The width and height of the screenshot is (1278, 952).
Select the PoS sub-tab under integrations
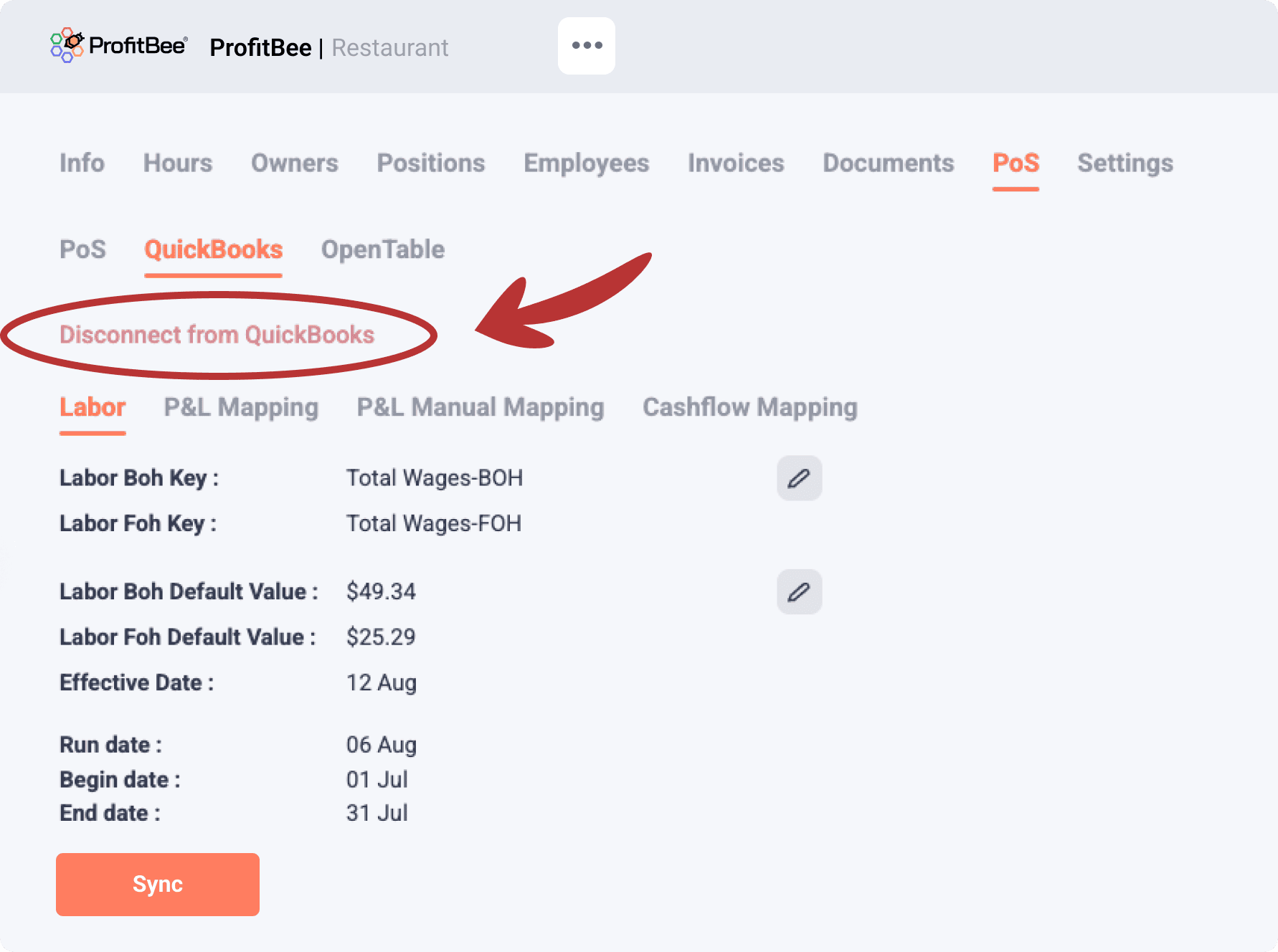pyautogui.click(x=82, y=249)
